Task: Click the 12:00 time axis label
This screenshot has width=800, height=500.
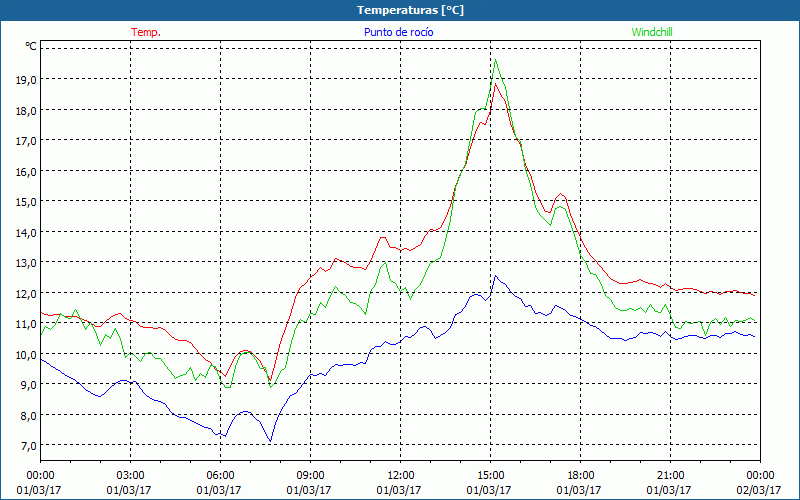Action: pyautogui.click(x=401, y=476)
